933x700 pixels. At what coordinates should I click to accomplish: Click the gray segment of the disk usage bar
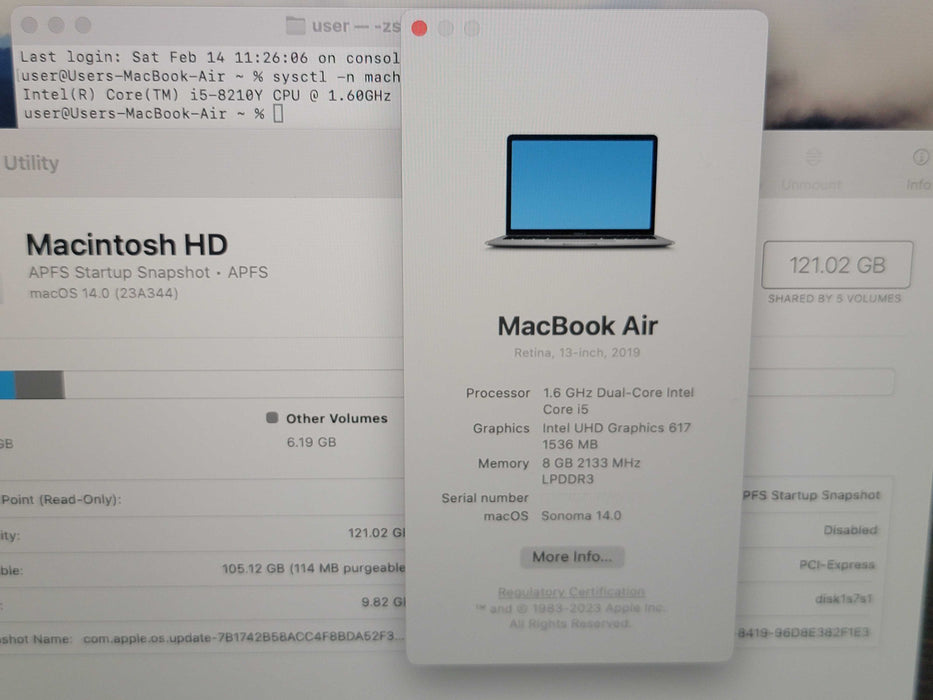click(39, 385)
